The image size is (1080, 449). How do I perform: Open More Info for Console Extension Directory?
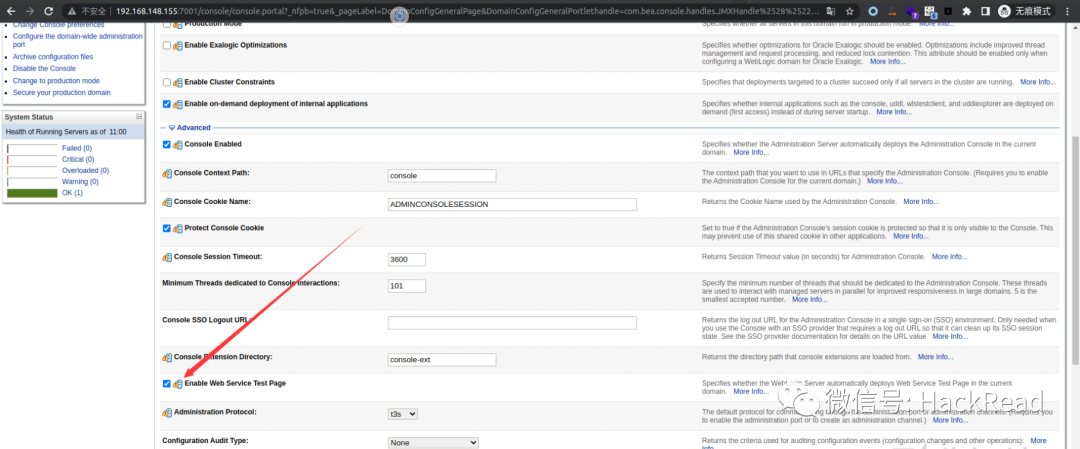[x=935, y=357]
